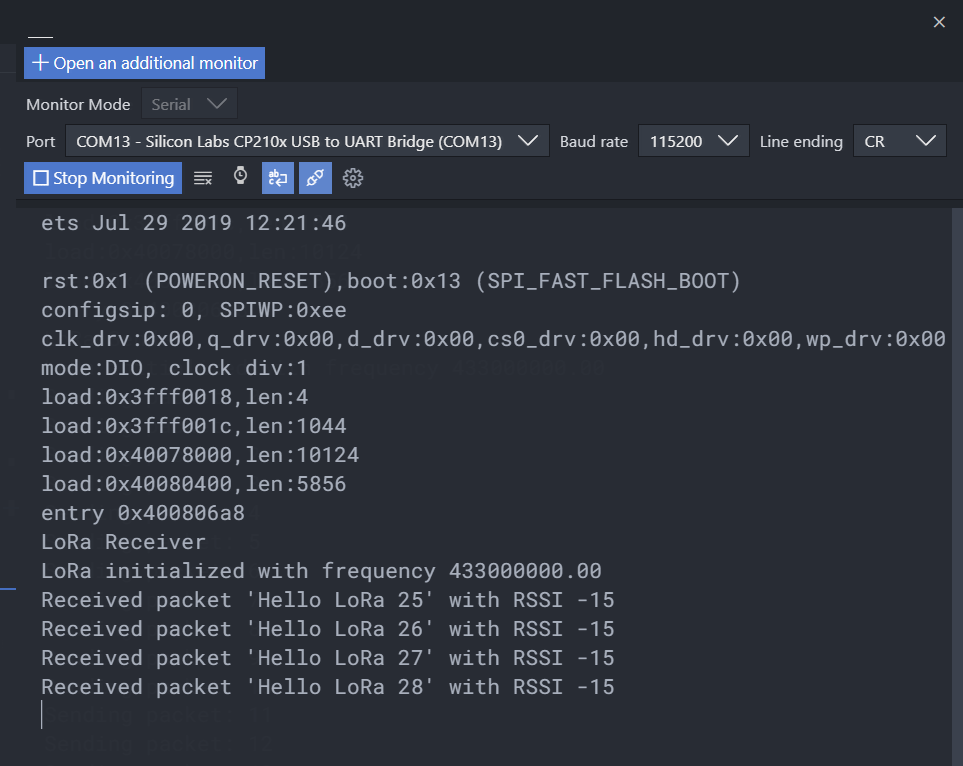
Task: Toggle timestamp display with the watch icon
Action: [x=240, y=177]
